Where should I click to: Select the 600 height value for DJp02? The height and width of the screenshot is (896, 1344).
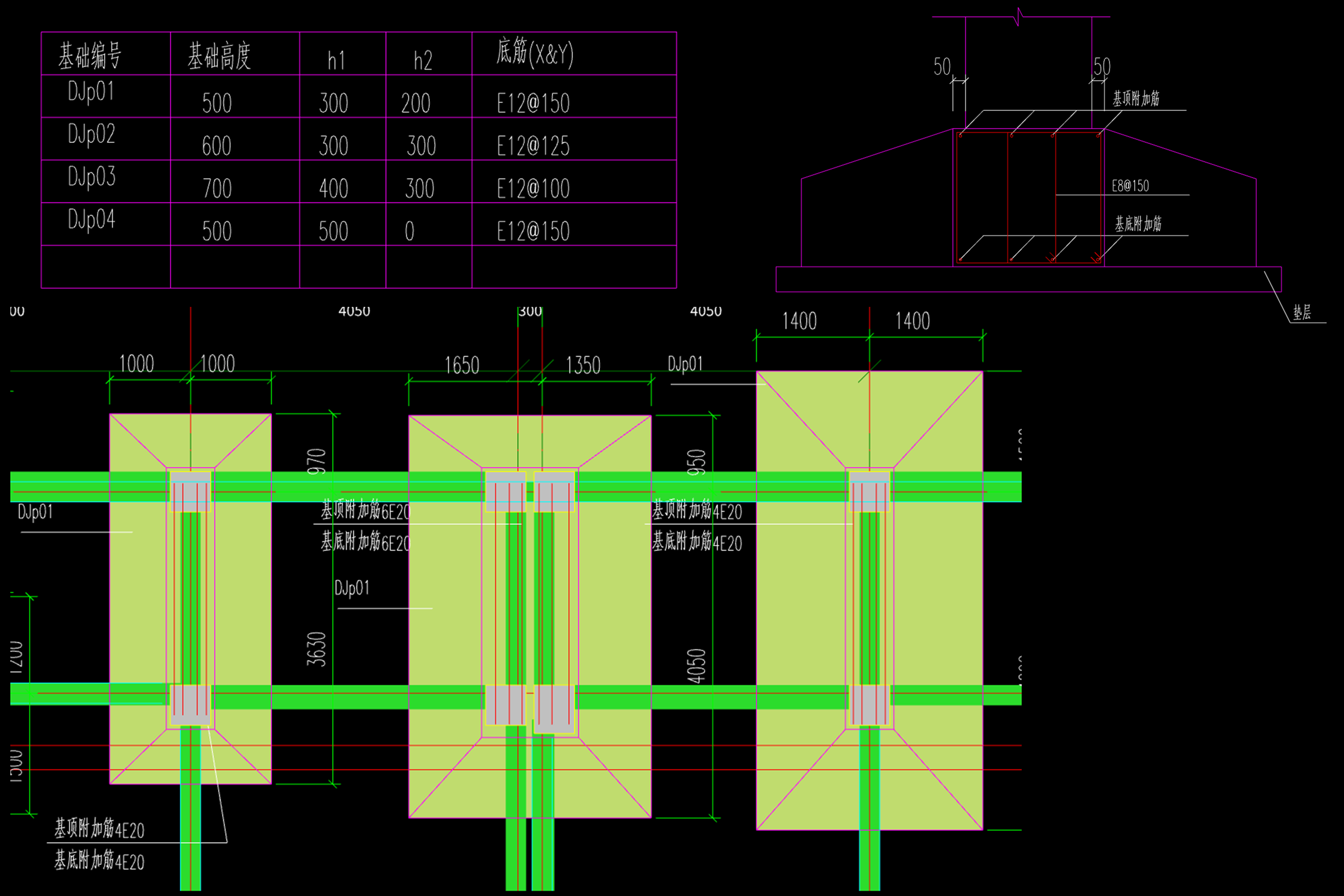coord(217,146)
